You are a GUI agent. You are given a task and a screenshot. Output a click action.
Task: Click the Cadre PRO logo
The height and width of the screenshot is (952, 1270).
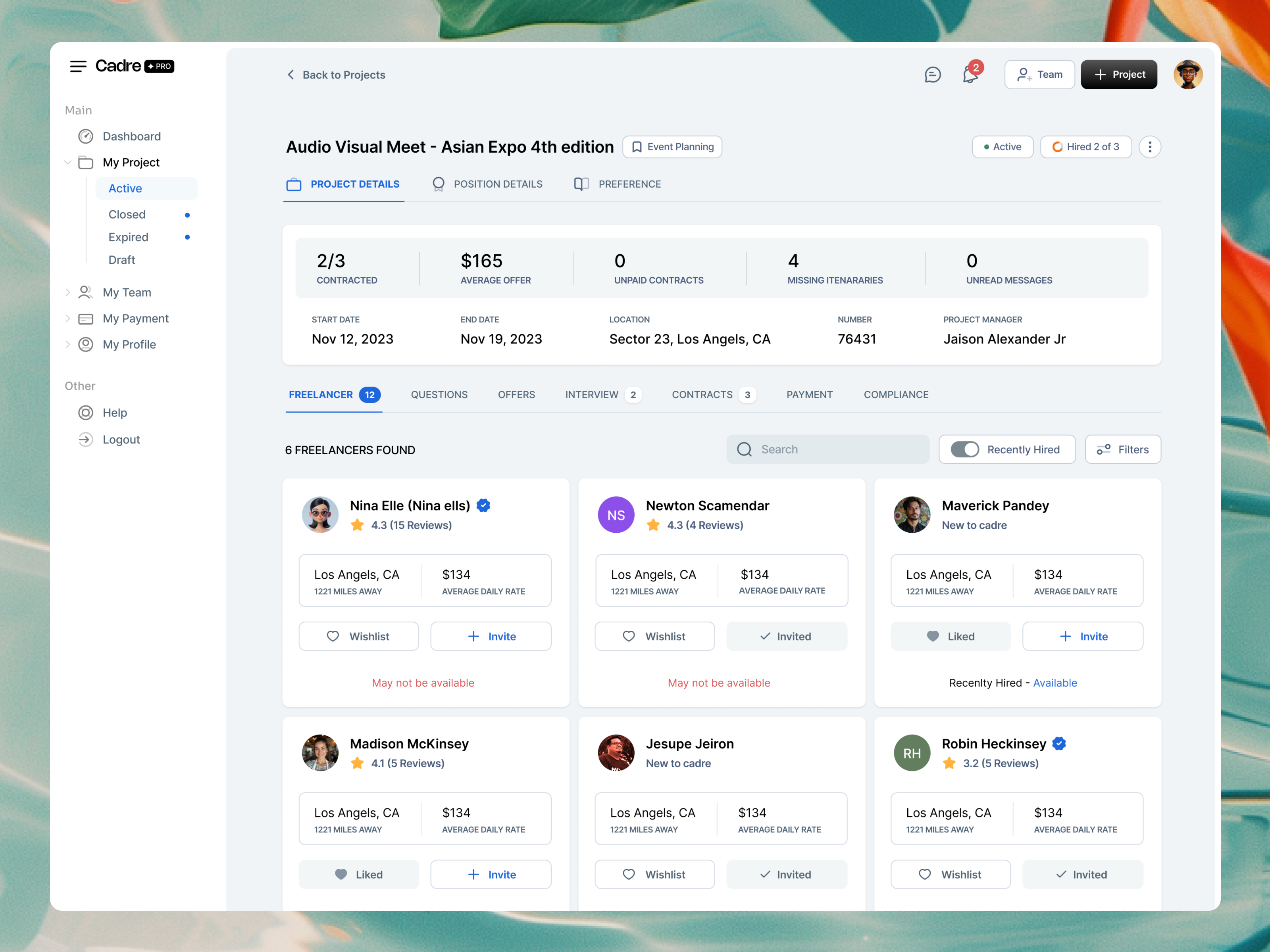[x=135, y=67]
